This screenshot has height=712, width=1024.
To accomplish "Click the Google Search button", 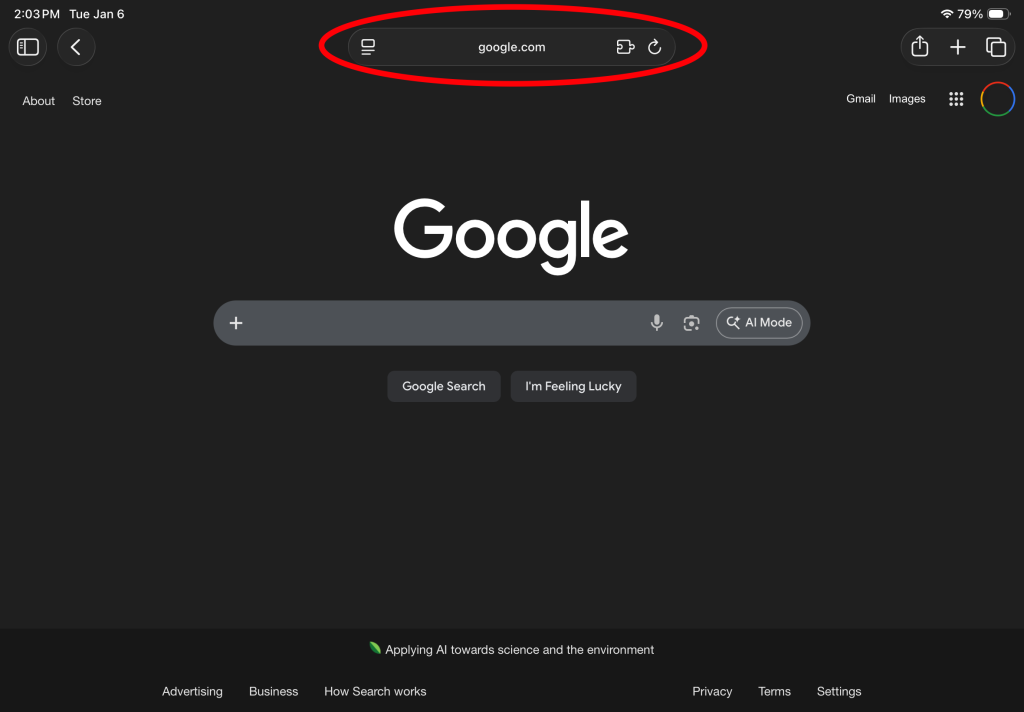I will pyautogui.click(x=444, y=386).
